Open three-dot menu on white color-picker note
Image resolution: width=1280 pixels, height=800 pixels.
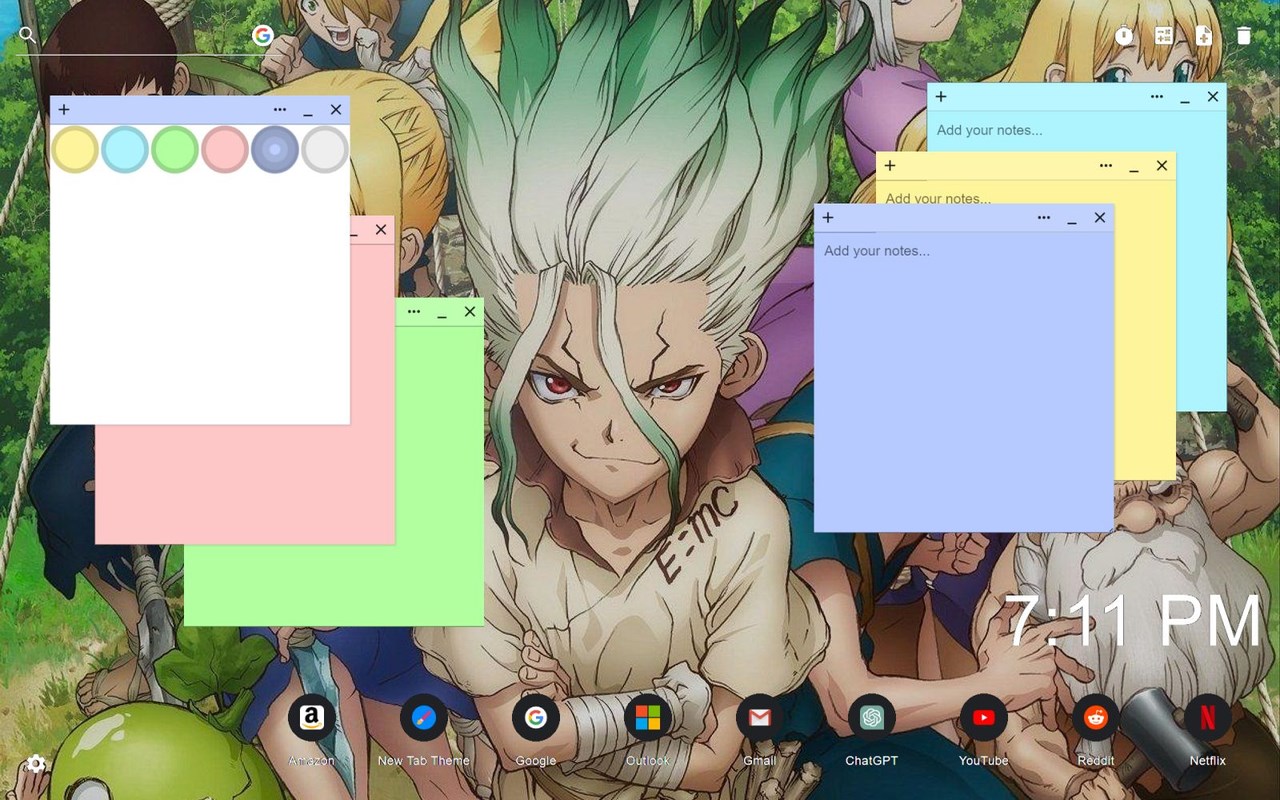click(x=280, y=110)
